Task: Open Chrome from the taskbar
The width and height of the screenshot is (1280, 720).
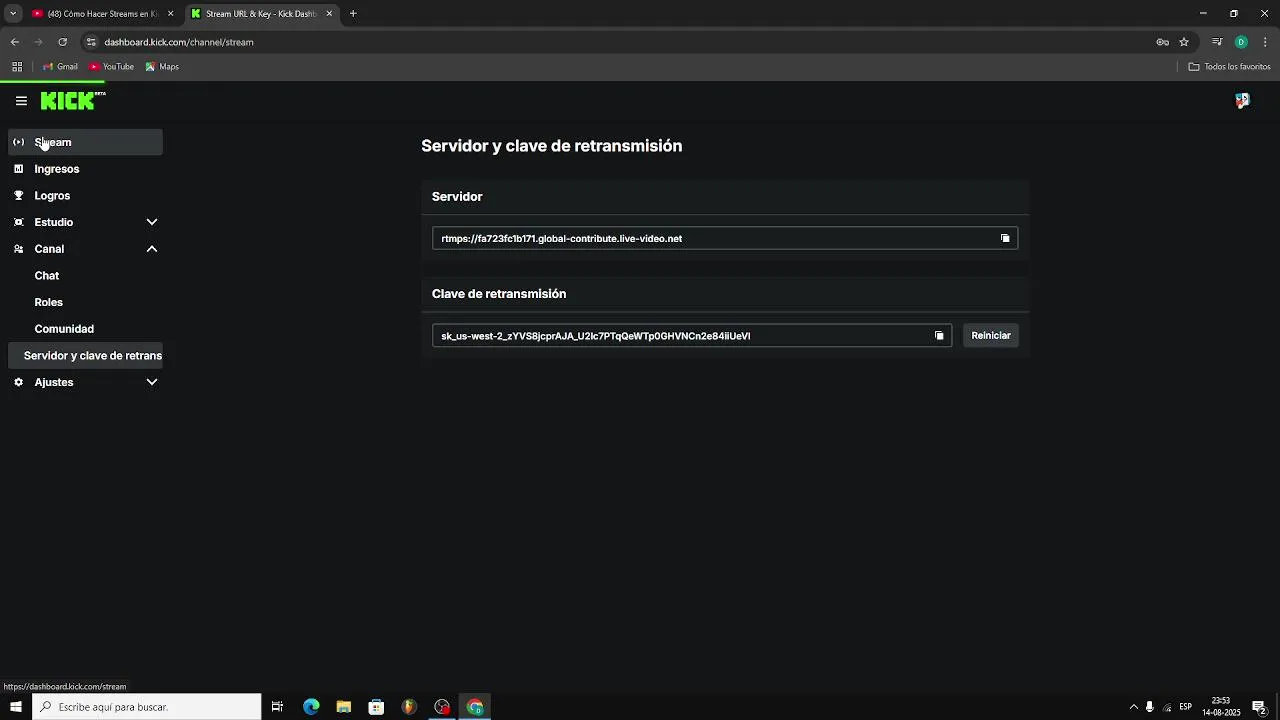Action: 475,707
